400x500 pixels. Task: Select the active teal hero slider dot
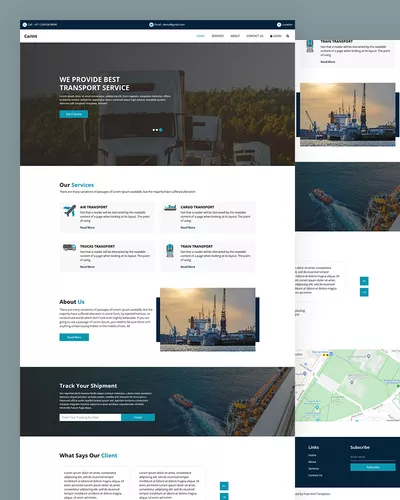[161, 130]
